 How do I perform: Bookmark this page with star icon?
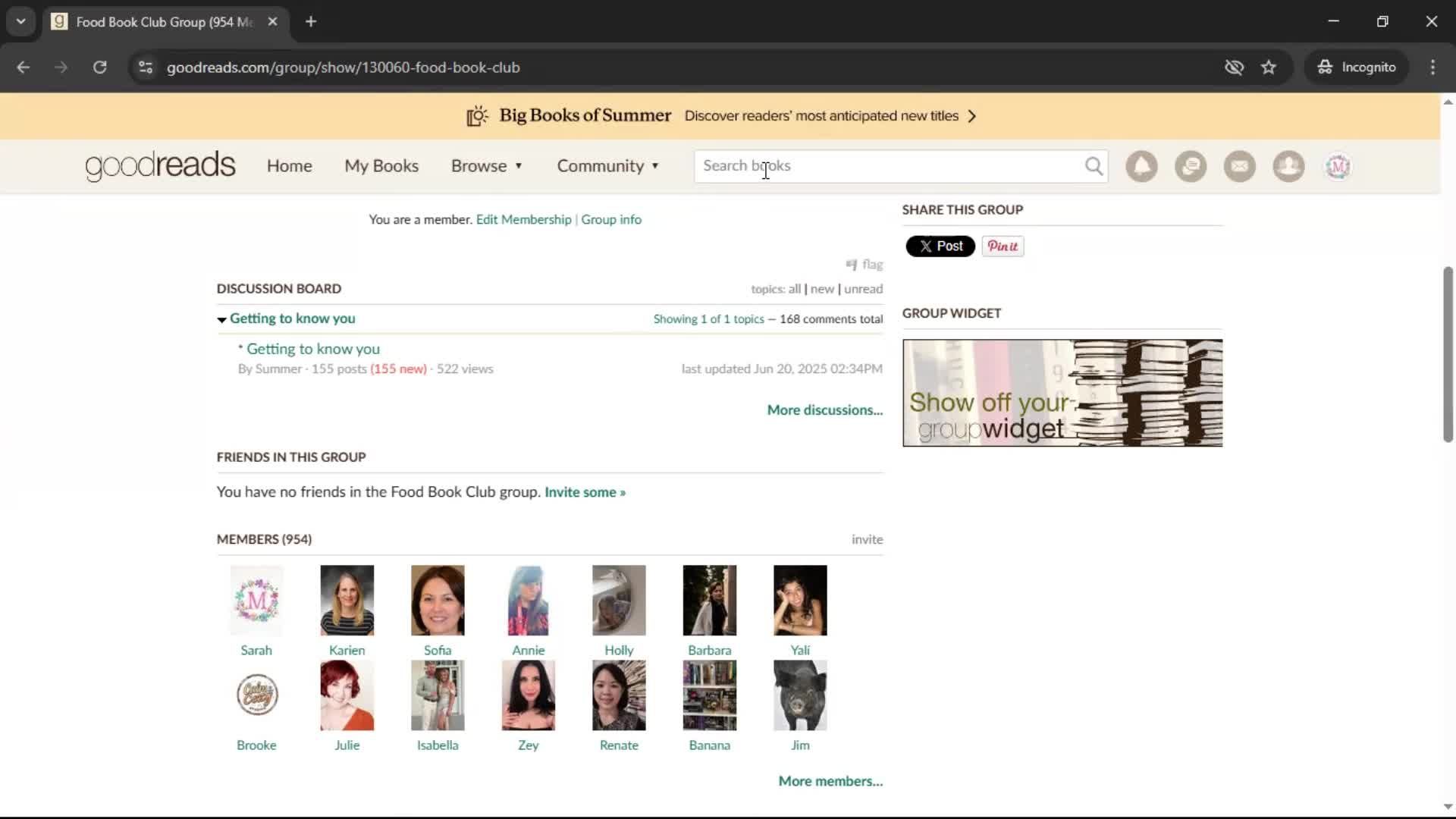1269,67
